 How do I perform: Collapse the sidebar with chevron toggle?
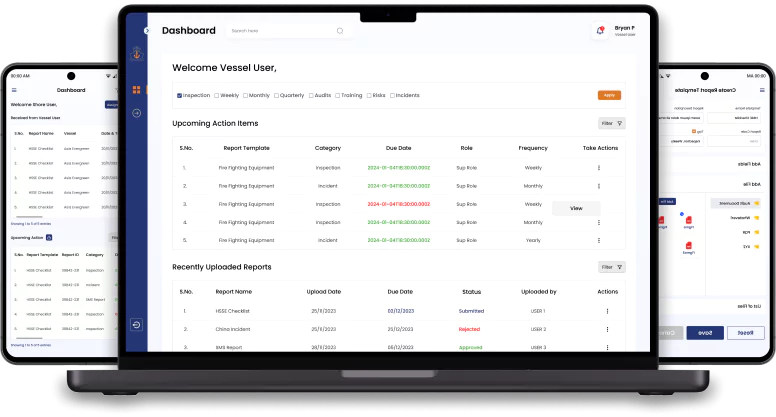146,31
